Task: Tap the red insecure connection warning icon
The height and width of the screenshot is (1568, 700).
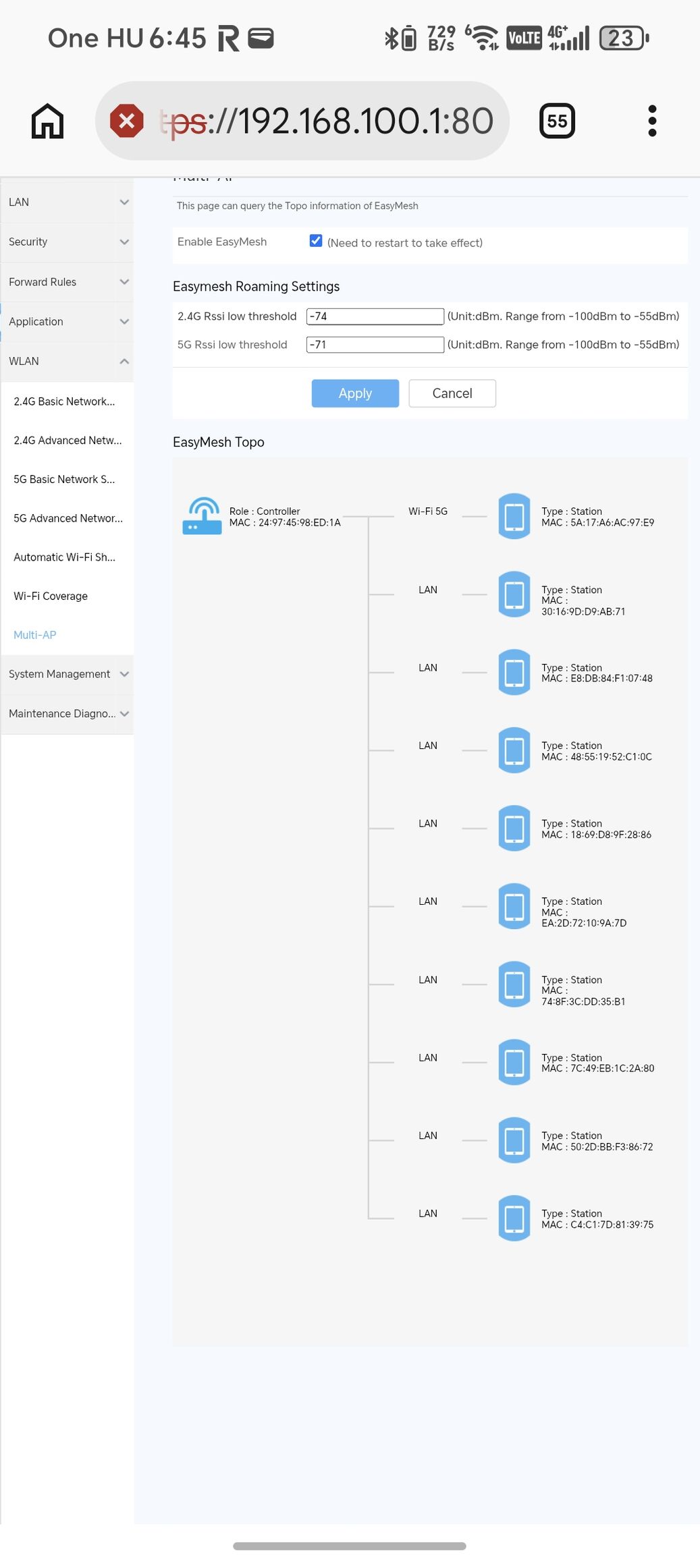Action: (127, 121)
